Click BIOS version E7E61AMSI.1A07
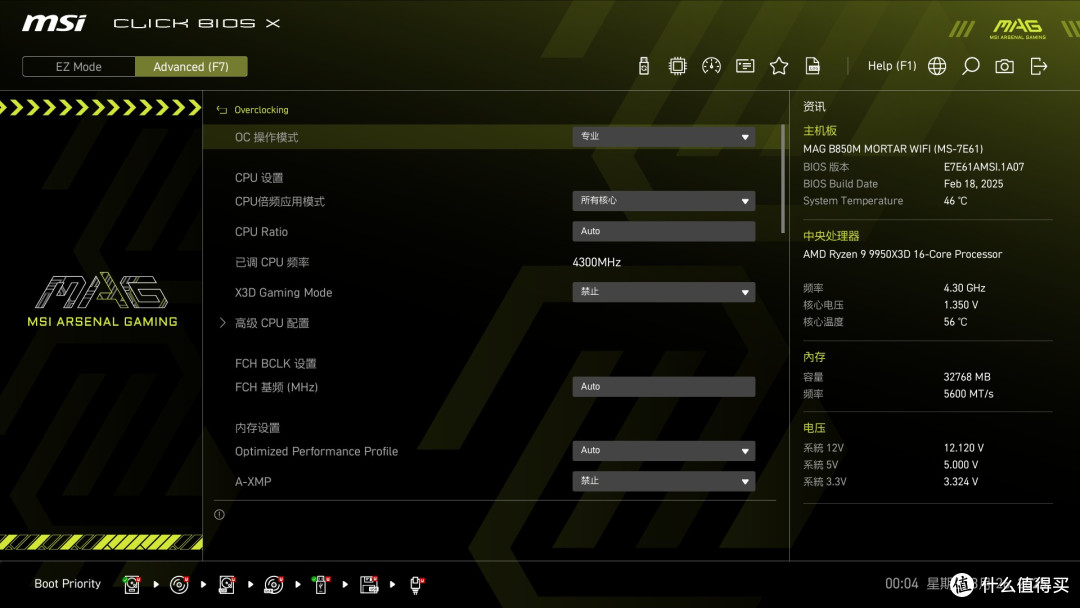 (x=984, y=167)
